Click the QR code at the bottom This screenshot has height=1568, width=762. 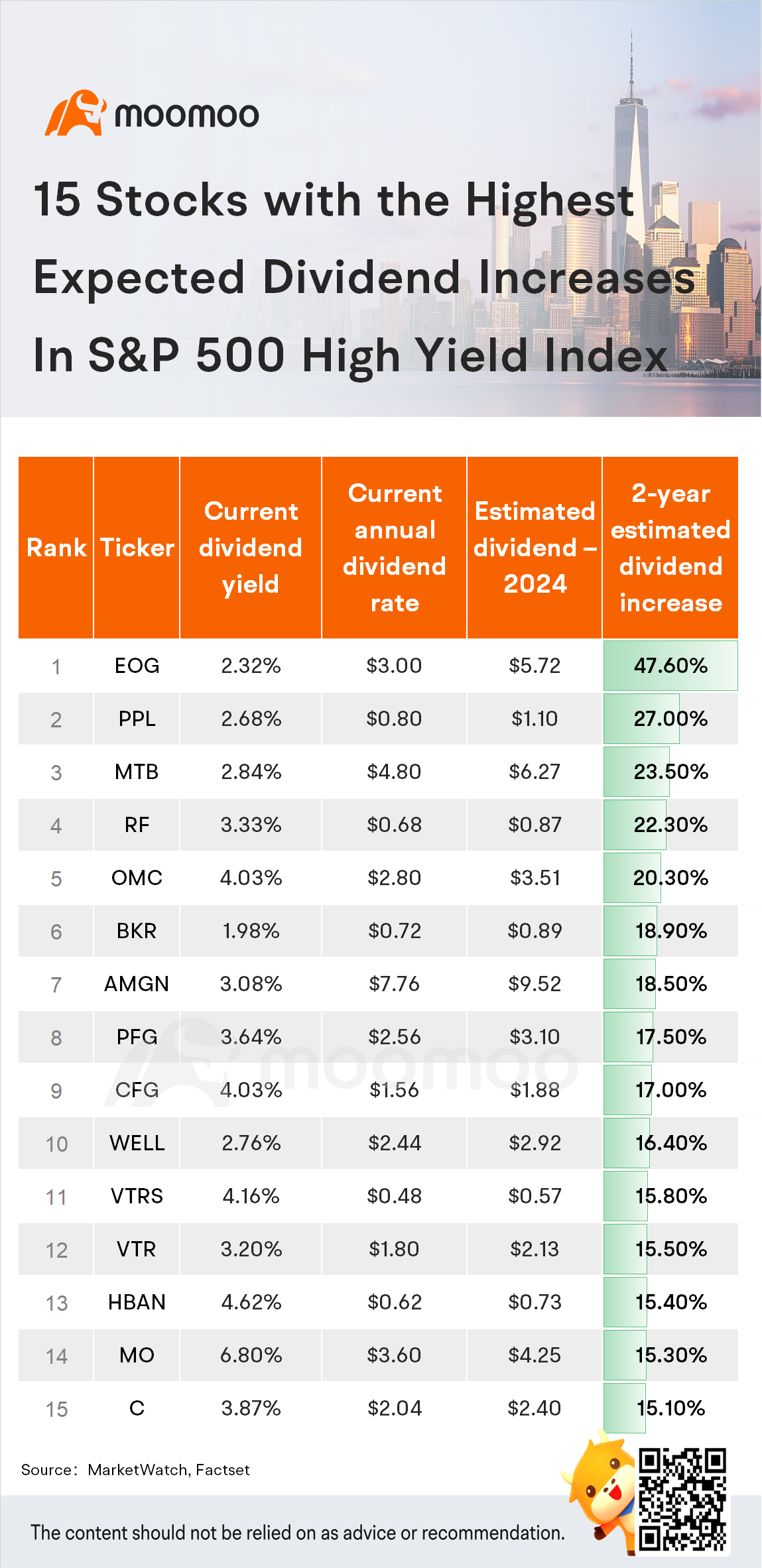[x=682, y=1500]
